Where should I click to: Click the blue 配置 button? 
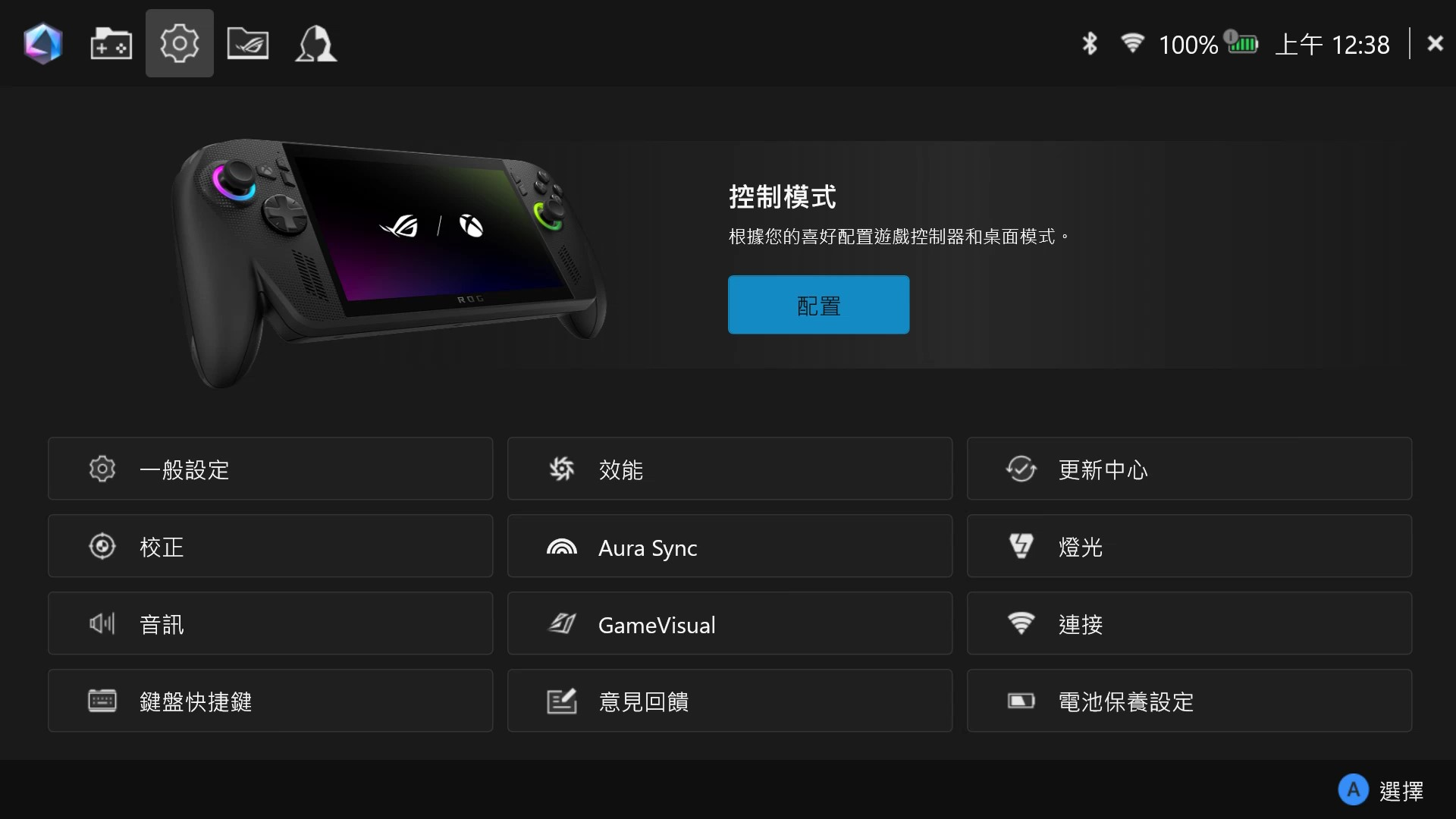point(818,305)
